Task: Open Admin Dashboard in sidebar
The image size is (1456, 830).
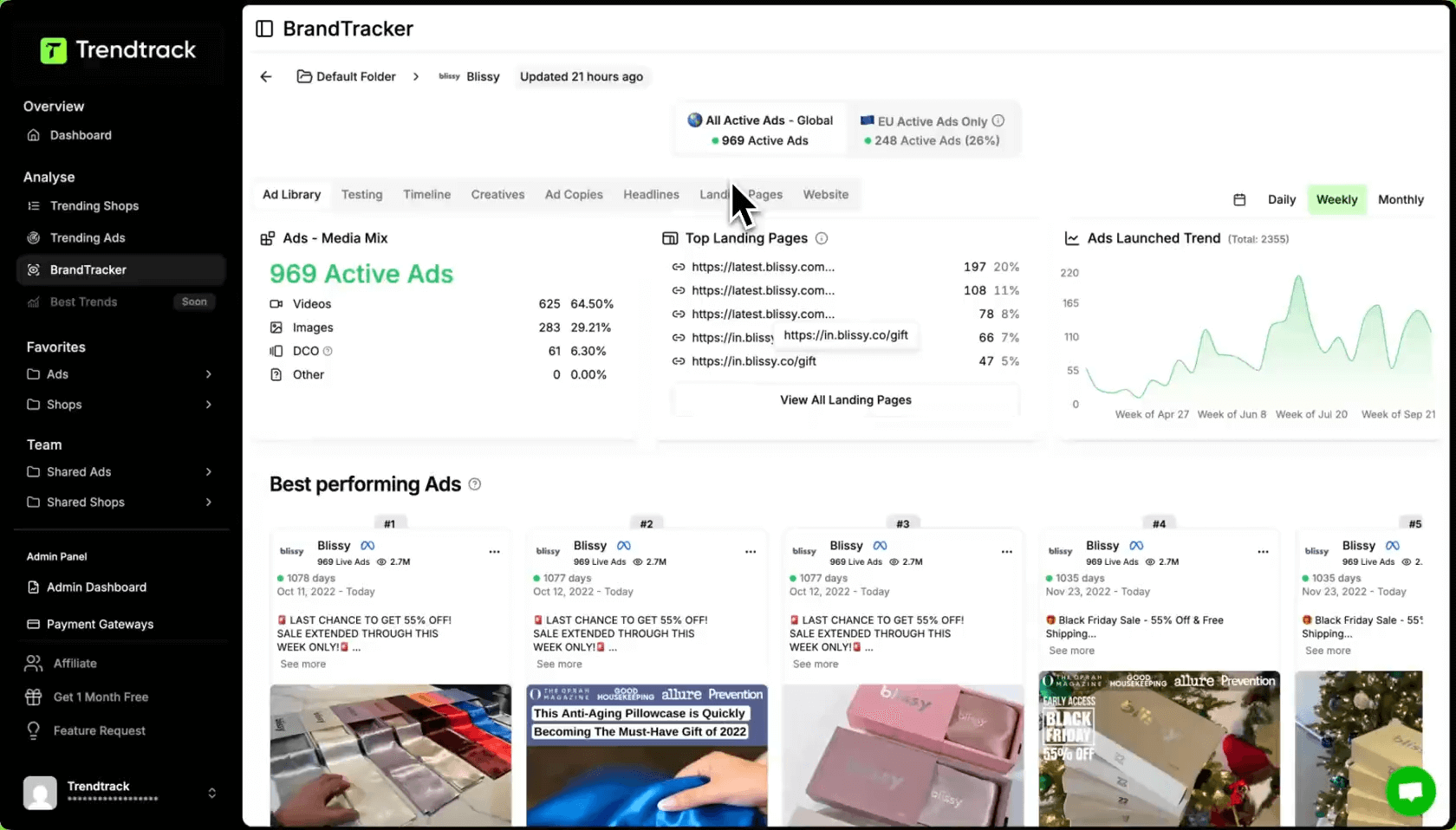Action: [x=96, y=587]
